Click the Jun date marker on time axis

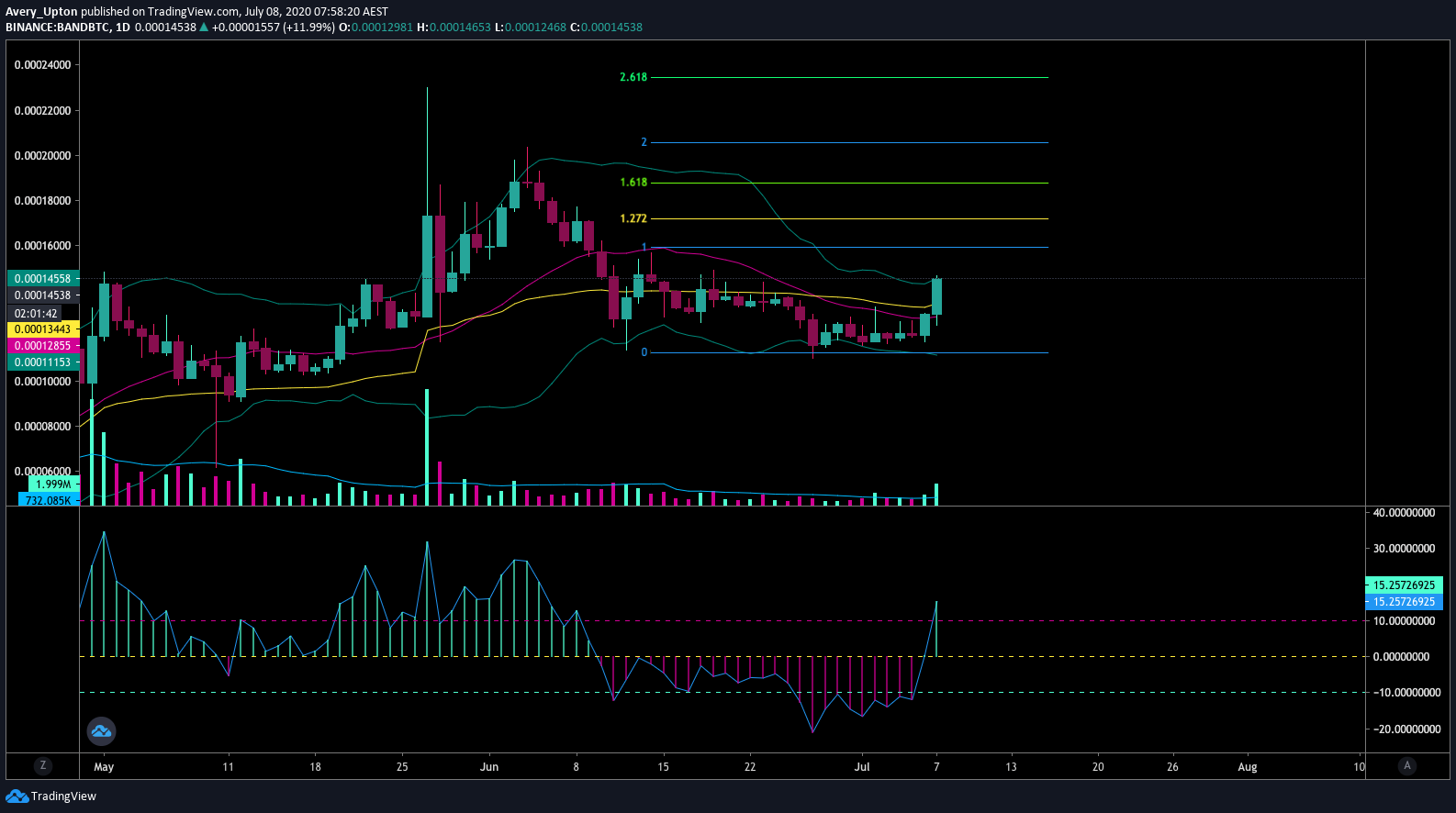point(489,767)
